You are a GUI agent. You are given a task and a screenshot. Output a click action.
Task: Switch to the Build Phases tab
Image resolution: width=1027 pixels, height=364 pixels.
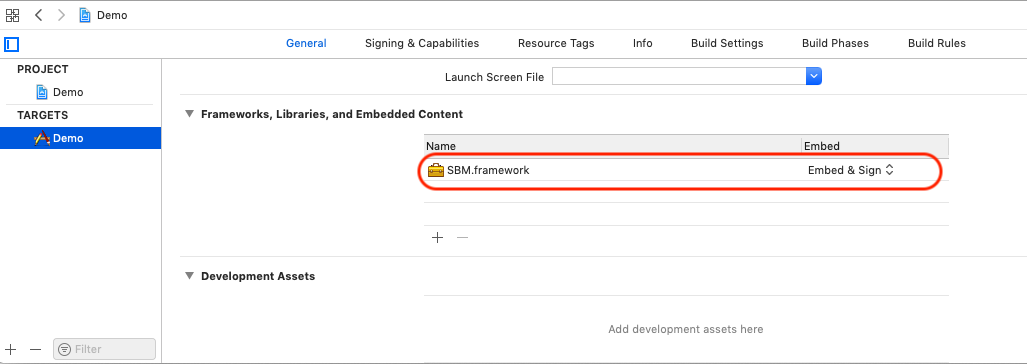[835, 43]
